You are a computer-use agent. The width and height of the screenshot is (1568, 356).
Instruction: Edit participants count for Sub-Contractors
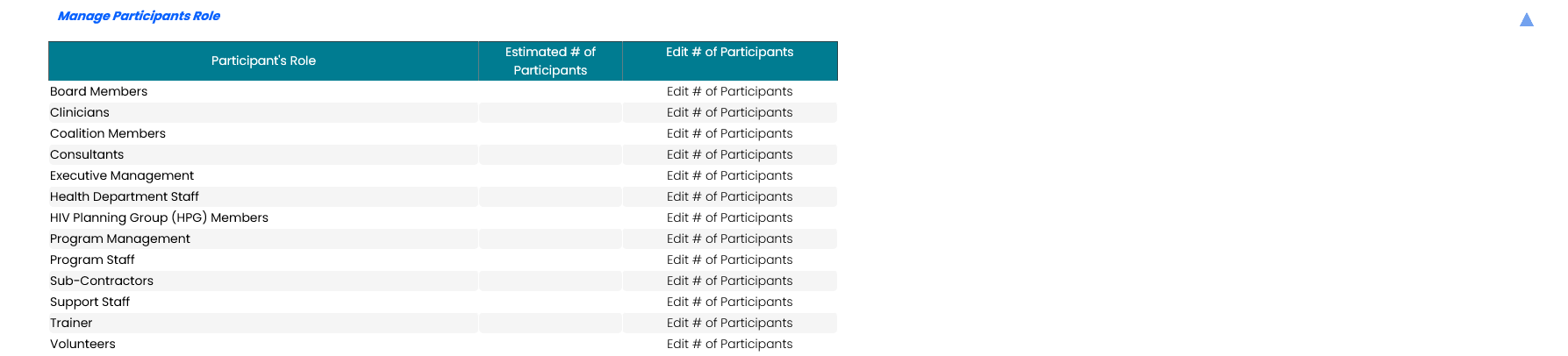(729, 281)
